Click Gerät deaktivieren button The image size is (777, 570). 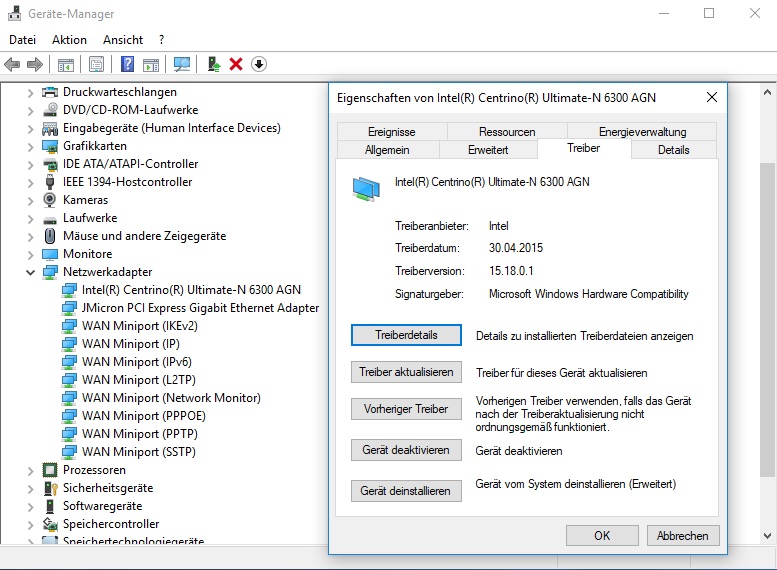click(x=406, y=450)
